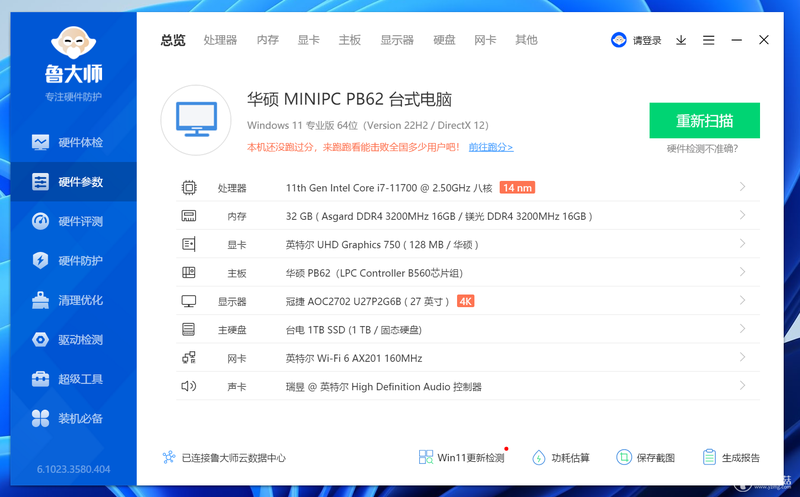Switch to the 硬盘 top tab
Screen dimensions: 800x497
click(x=444, y=40)
